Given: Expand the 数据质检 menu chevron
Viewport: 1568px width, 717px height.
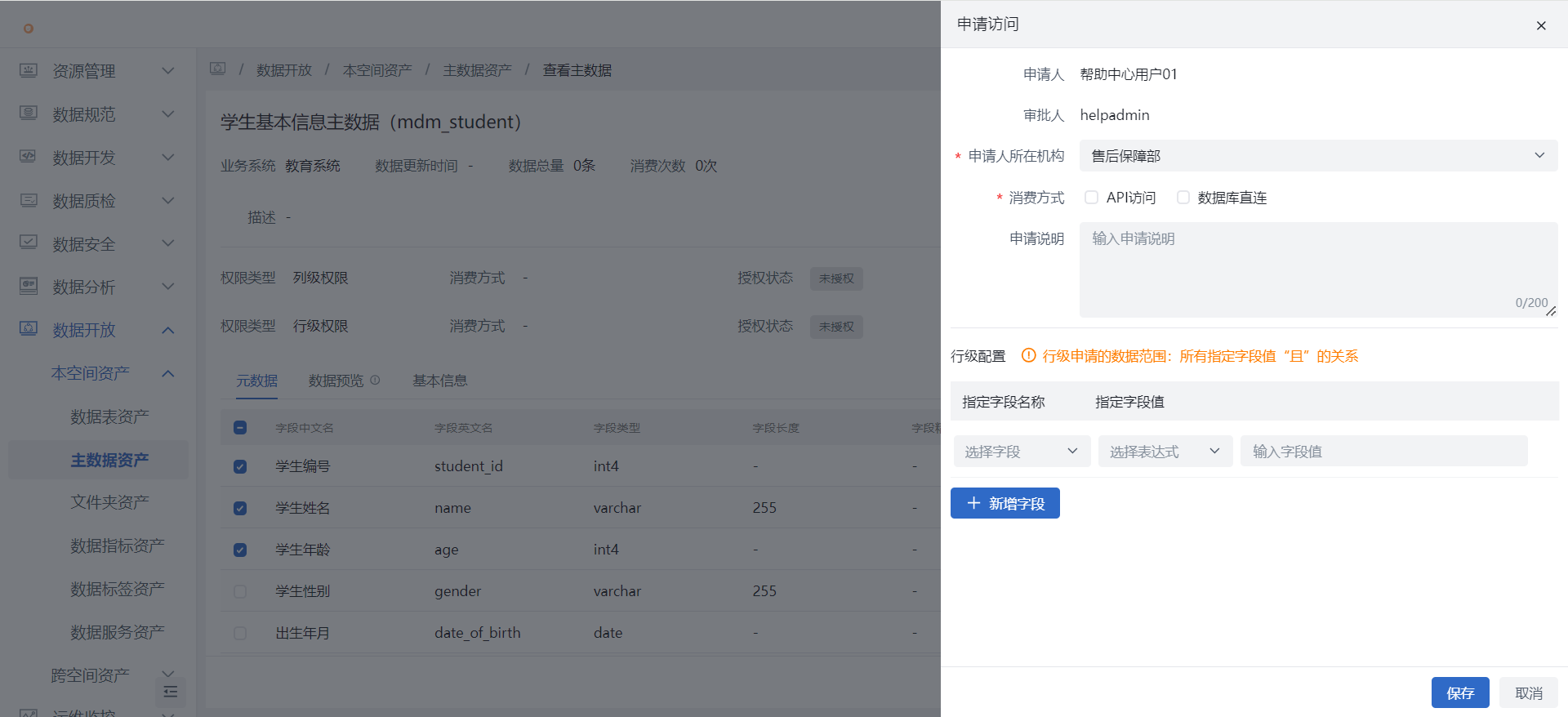Looking at the screenshot, I should click(168, 200).
